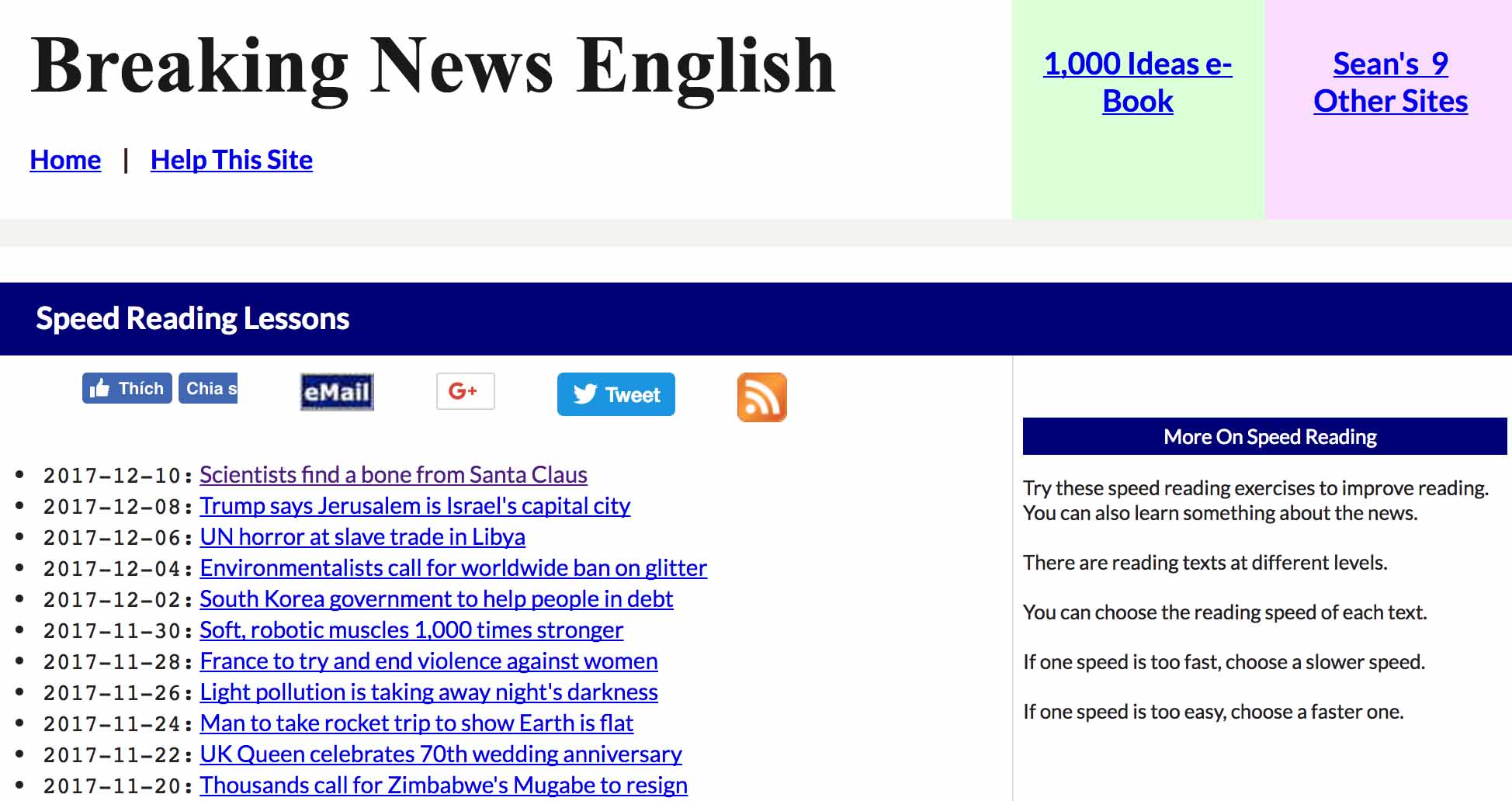Click the date 2017-12-08
The width and height of the screenshot is (1512, 801).
tap(112, 507)
